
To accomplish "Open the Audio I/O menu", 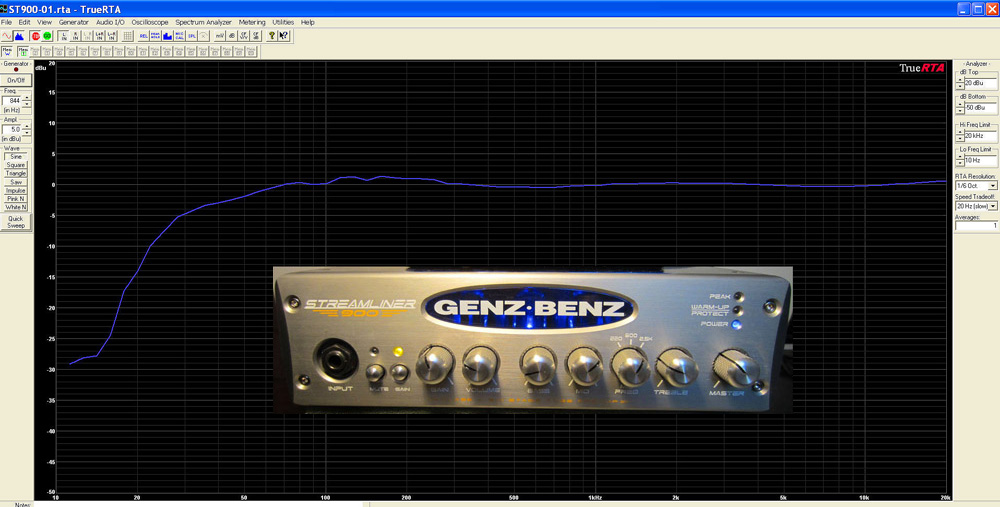I will coord(110,22).
